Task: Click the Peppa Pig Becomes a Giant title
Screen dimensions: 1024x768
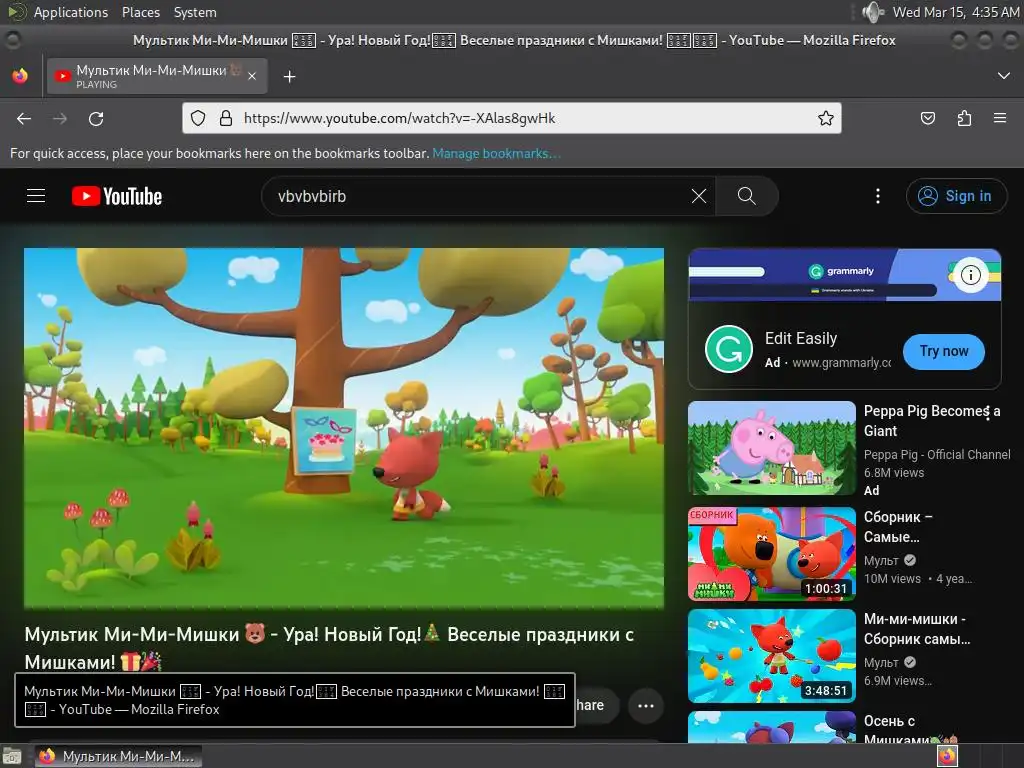Action: click(932, 421)
